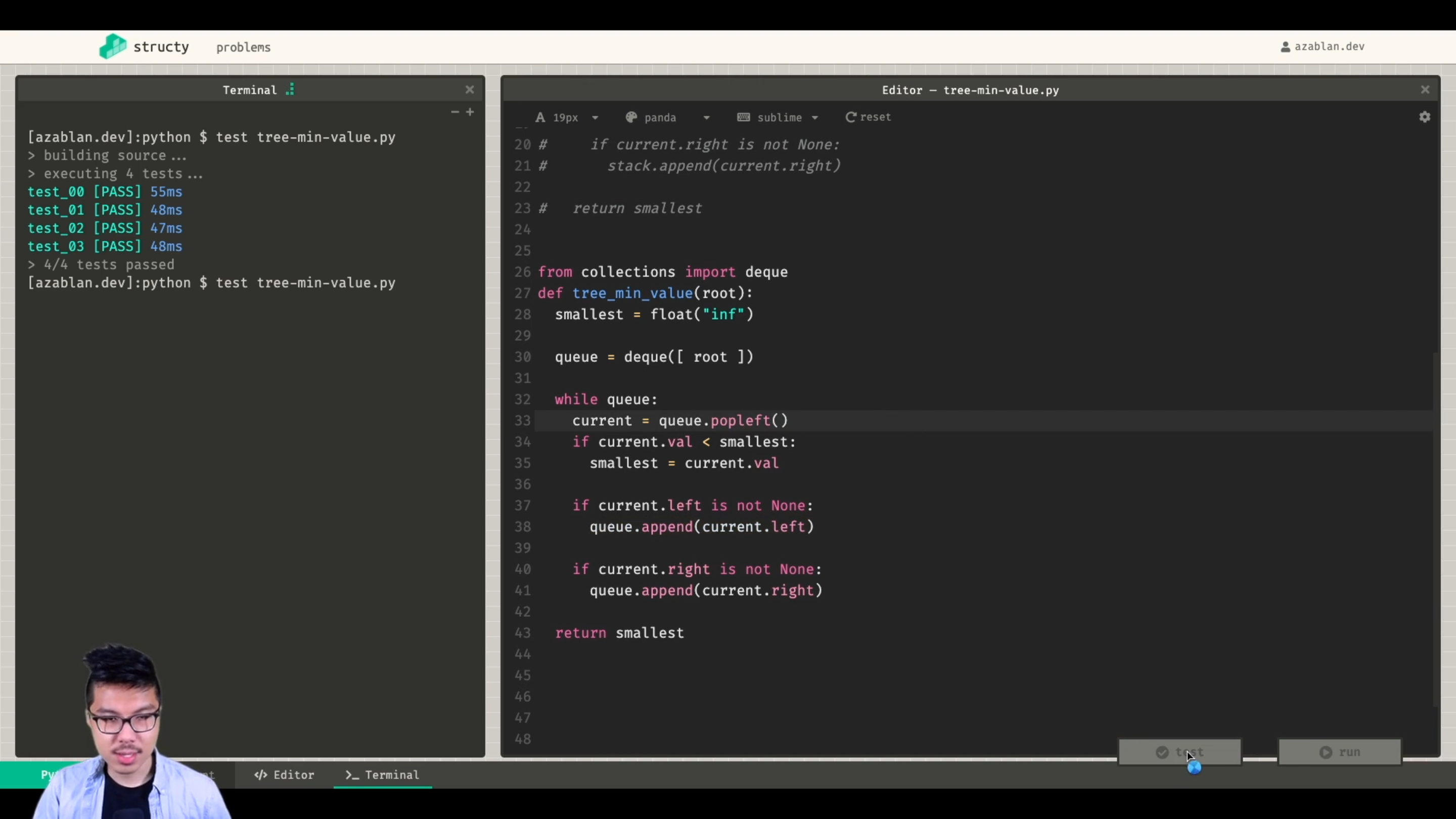
Task: Click the run button
Action: coord(1340,752)
